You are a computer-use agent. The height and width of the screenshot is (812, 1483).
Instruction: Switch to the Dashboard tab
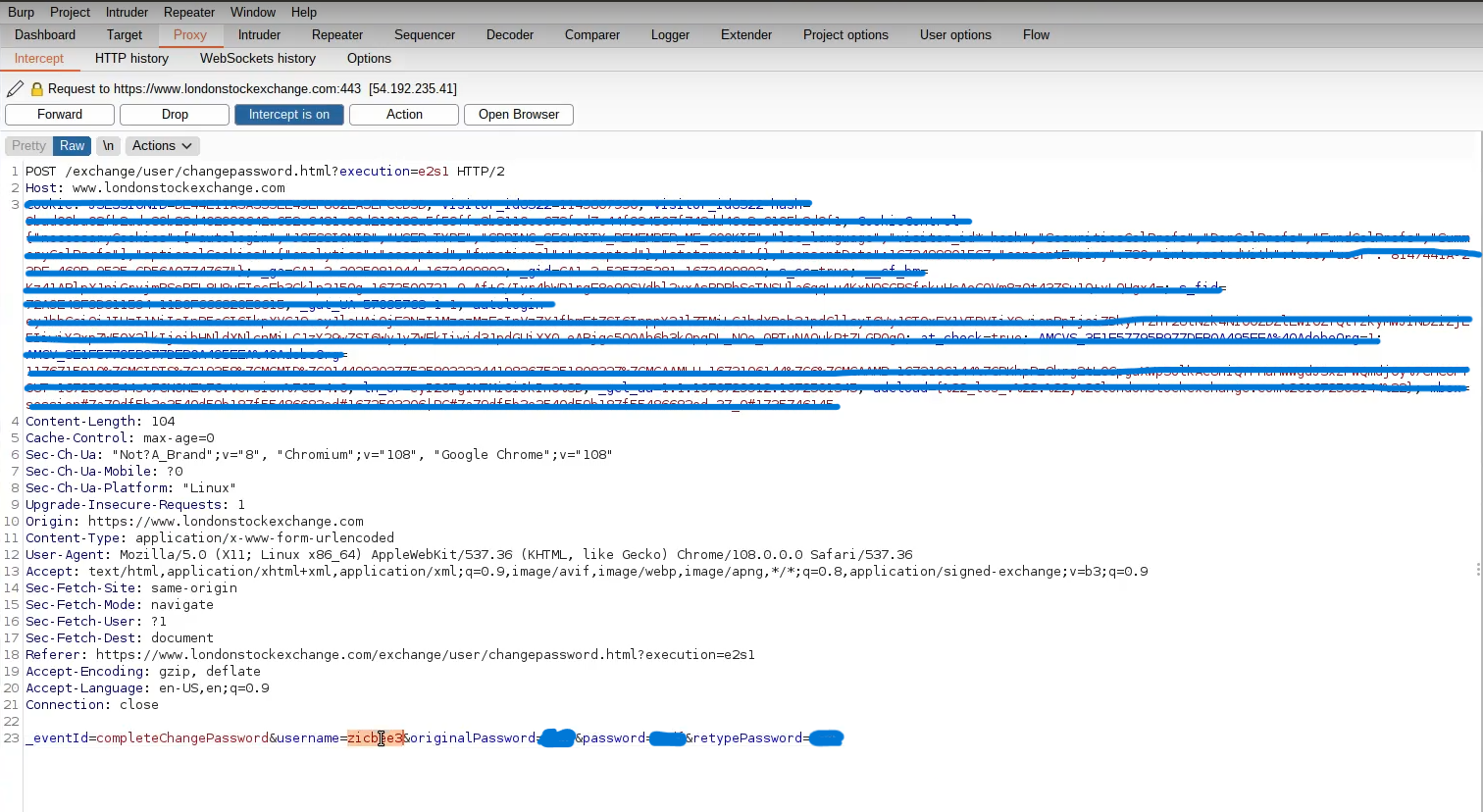(45, 34)
